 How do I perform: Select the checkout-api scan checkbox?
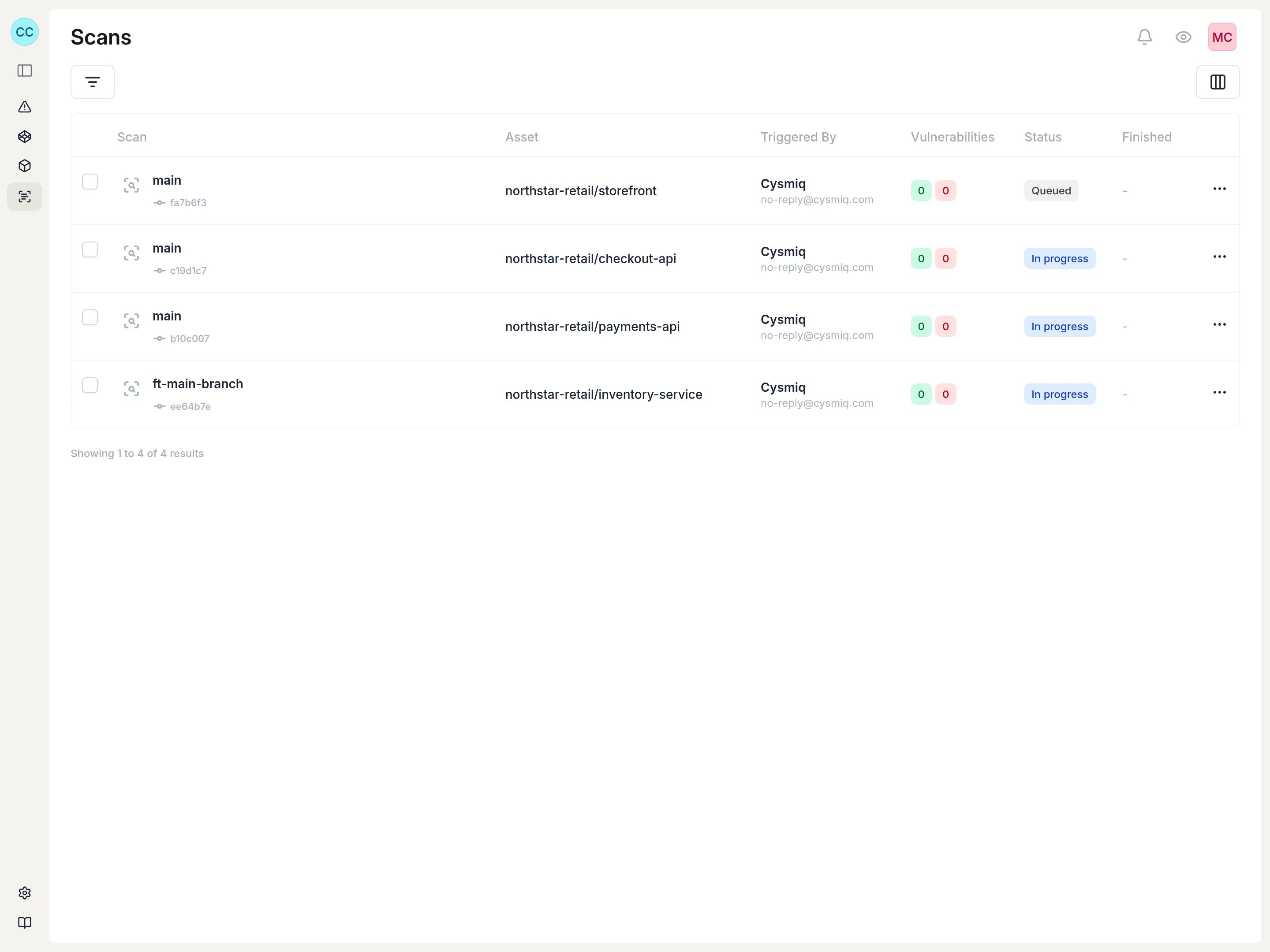point(90,249)
